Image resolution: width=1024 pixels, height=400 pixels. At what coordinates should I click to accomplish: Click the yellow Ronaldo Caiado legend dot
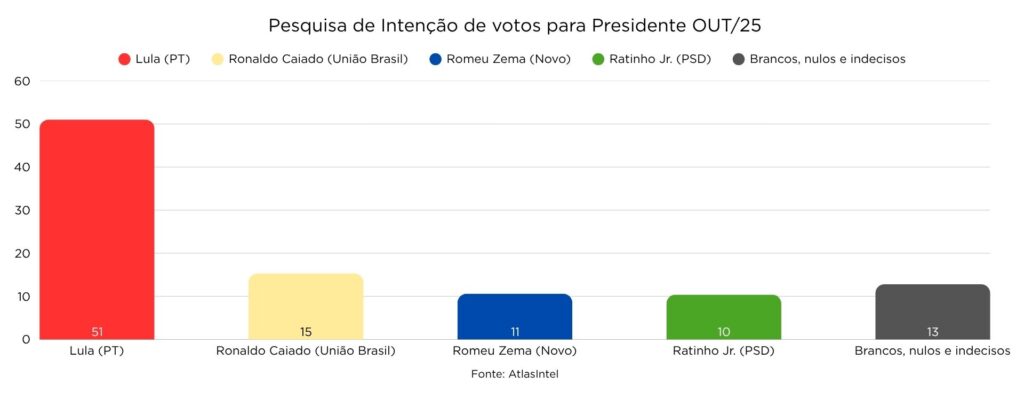pyautogui.click(x=219, y=59)
